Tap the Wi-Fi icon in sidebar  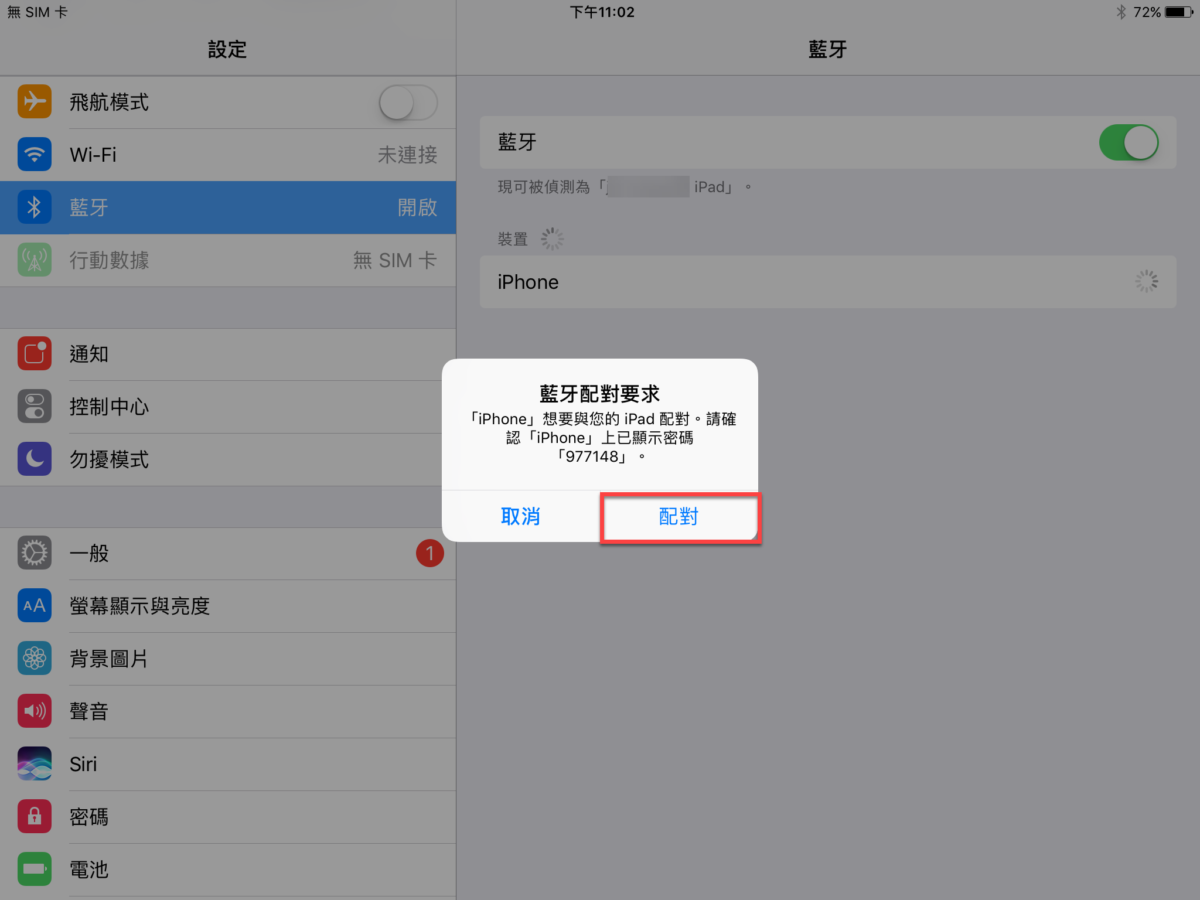pos(35,155)
